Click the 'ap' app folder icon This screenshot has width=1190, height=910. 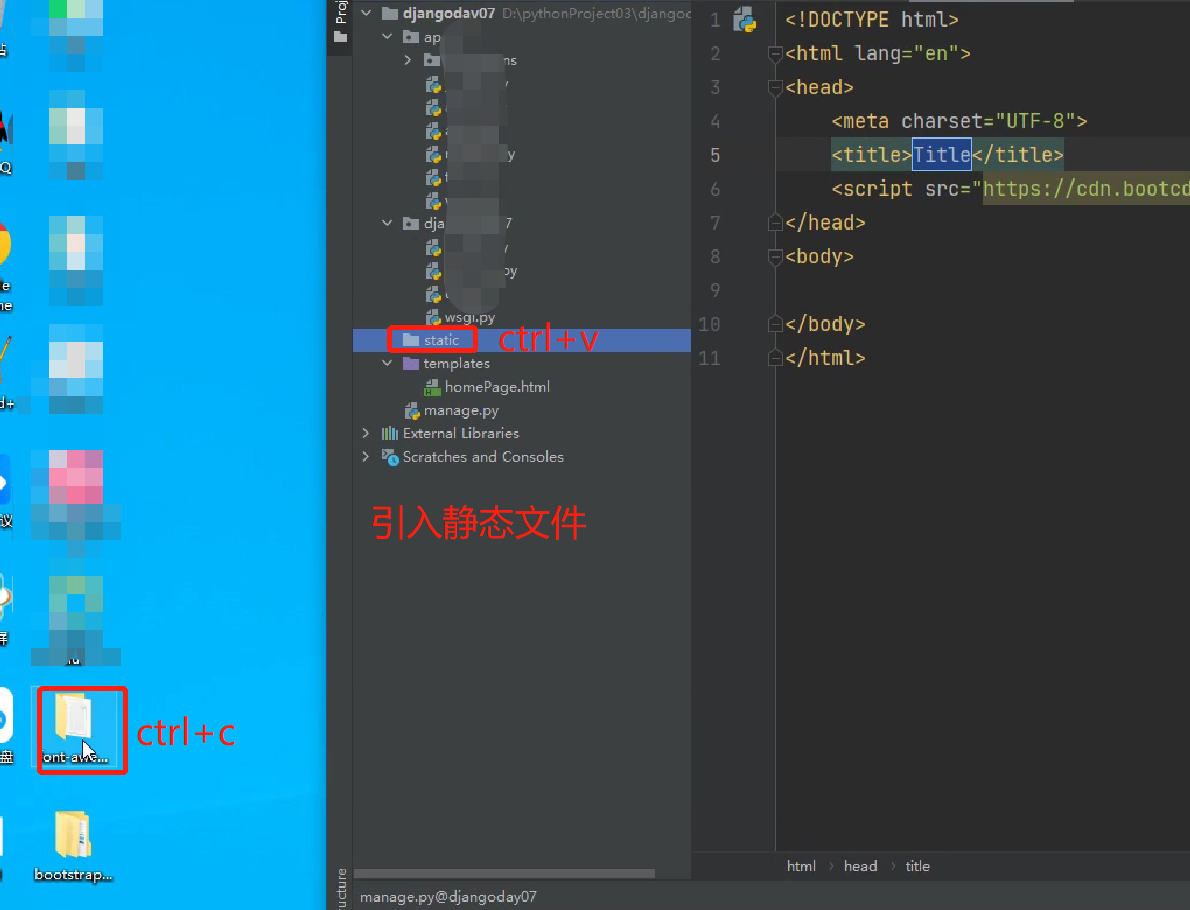(x=411, y=36)
